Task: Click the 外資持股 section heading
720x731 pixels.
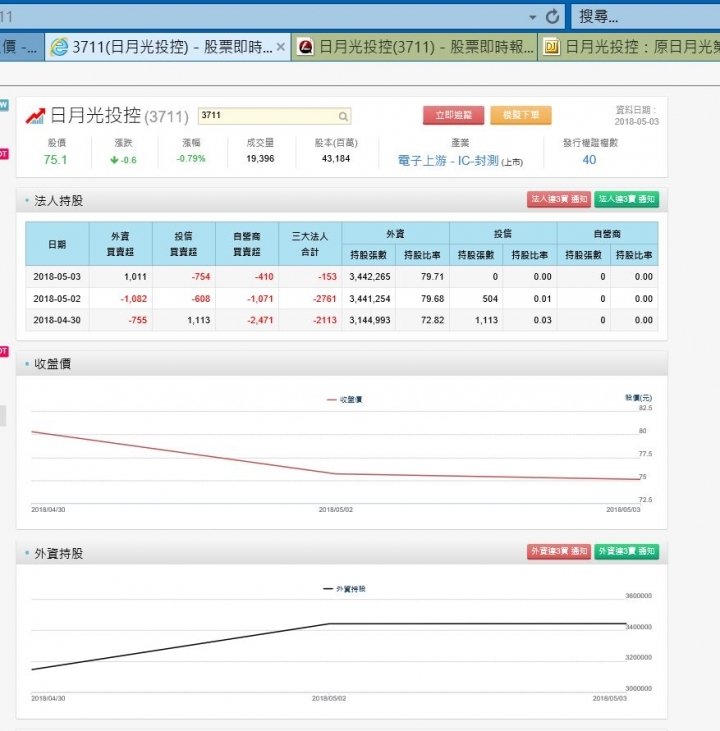Action: click(x=58, y=553)
